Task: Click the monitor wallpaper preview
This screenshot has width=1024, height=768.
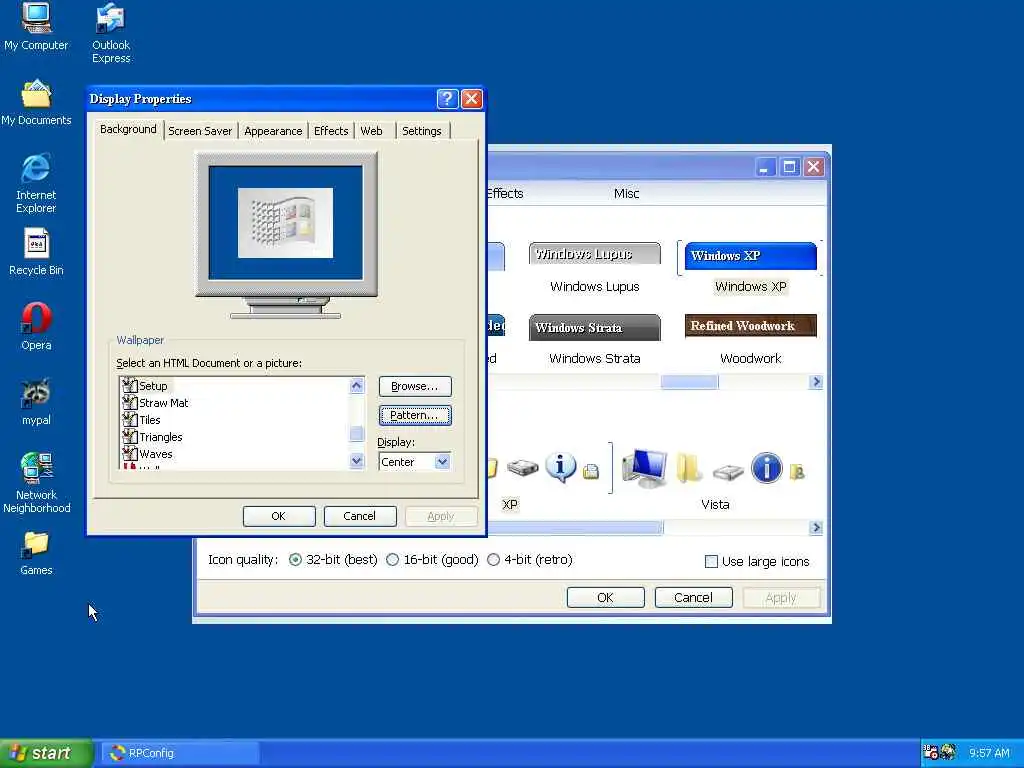Action: [x=285, y=223]
